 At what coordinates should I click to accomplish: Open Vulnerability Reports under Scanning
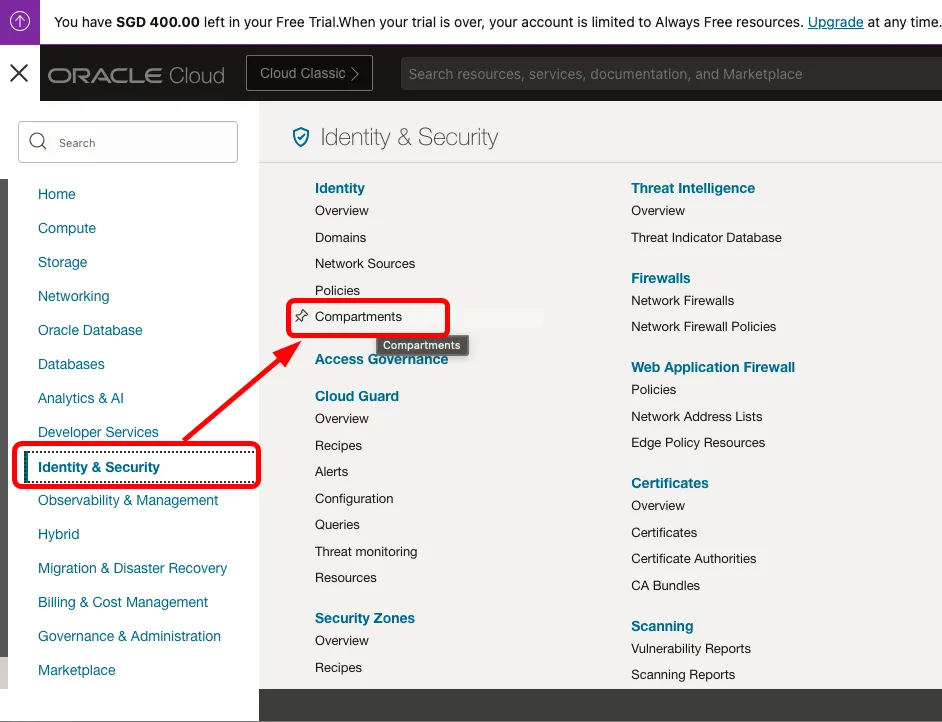coord(690,648)
